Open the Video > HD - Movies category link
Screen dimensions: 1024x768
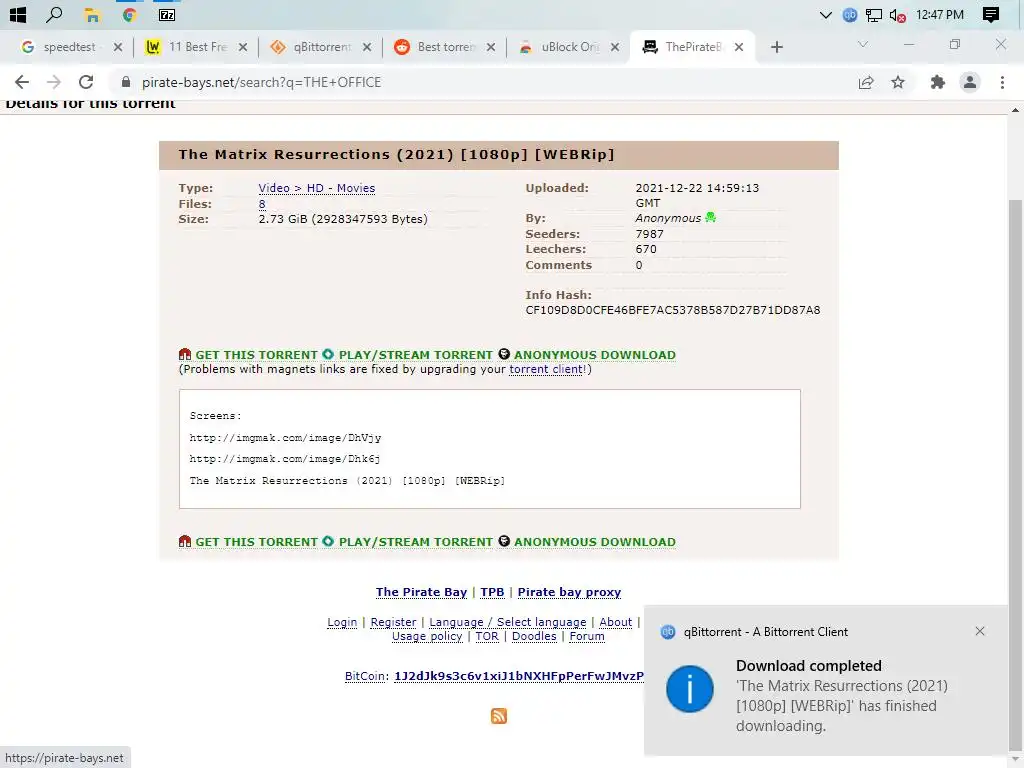[317, 188]
